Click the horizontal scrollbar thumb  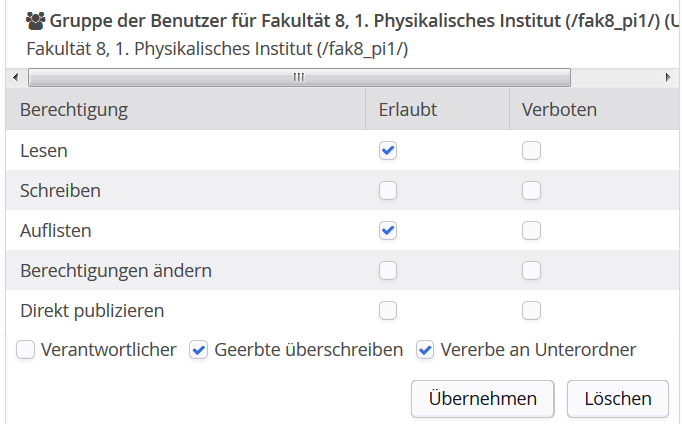pos(299,78)
